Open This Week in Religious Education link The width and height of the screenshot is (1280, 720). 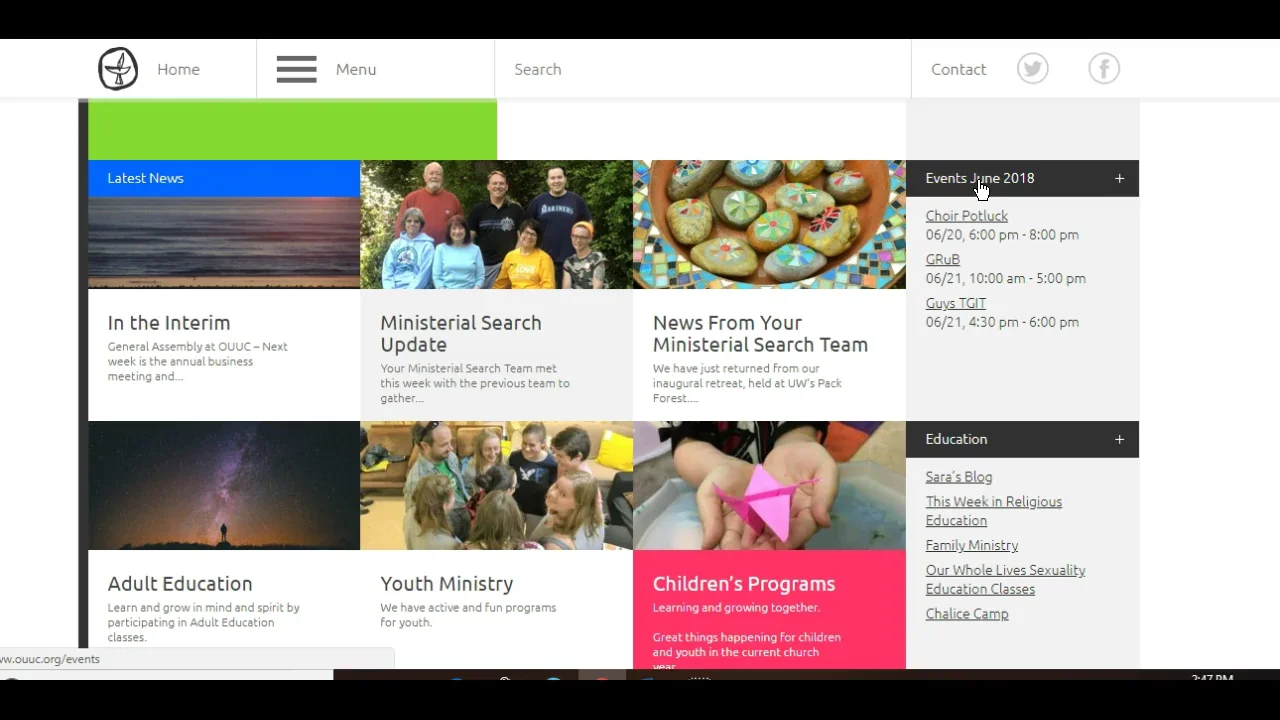coord(993,511)
